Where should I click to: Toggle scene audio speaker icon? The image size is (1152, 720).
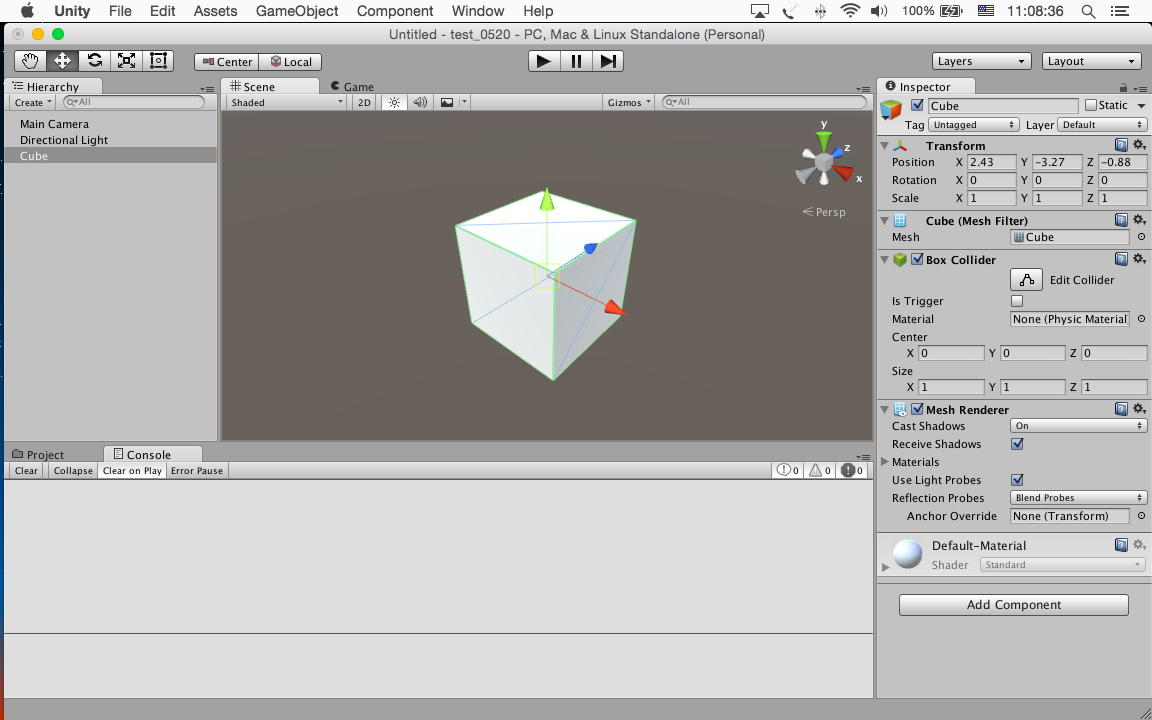420,102
